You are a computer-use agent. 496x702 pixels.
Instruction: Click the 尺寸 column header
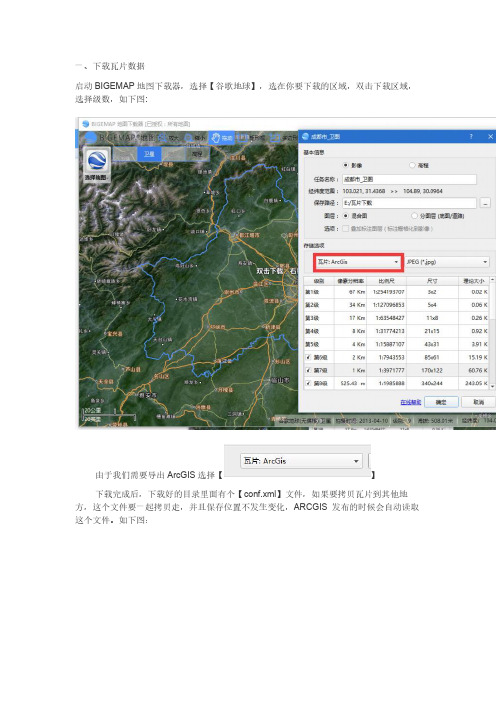coord(432,281)
